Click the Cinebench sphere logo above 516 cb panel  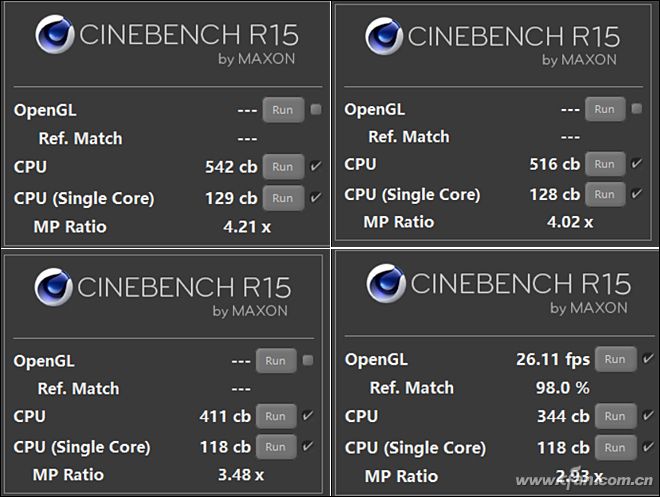coord(384,36)
